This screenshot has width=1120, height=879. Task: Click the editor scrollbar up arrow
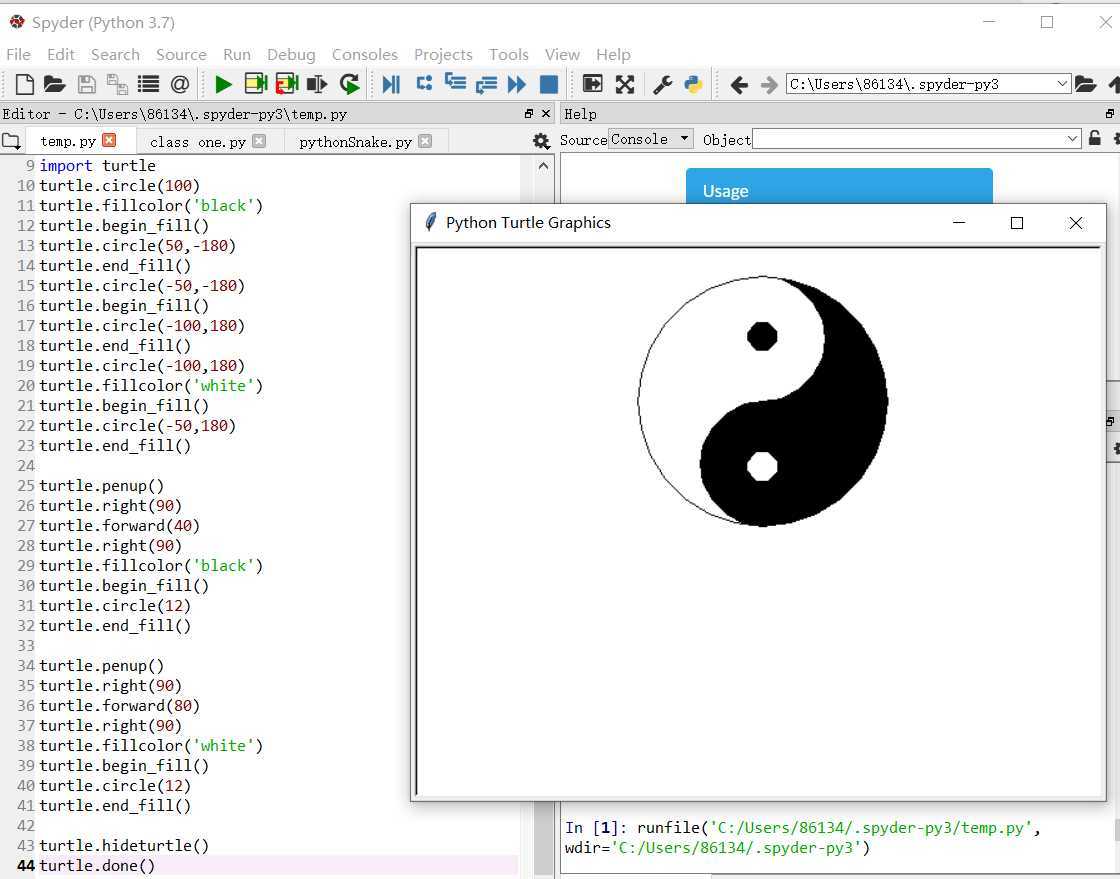click(544, 166)
